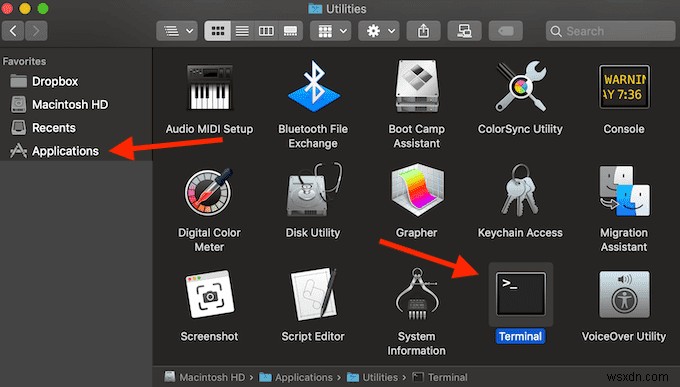Launch Boot Camp Assistant icon
Image resolution: width=680 pixels, height=387 pixels.
(x=417, y=87)
